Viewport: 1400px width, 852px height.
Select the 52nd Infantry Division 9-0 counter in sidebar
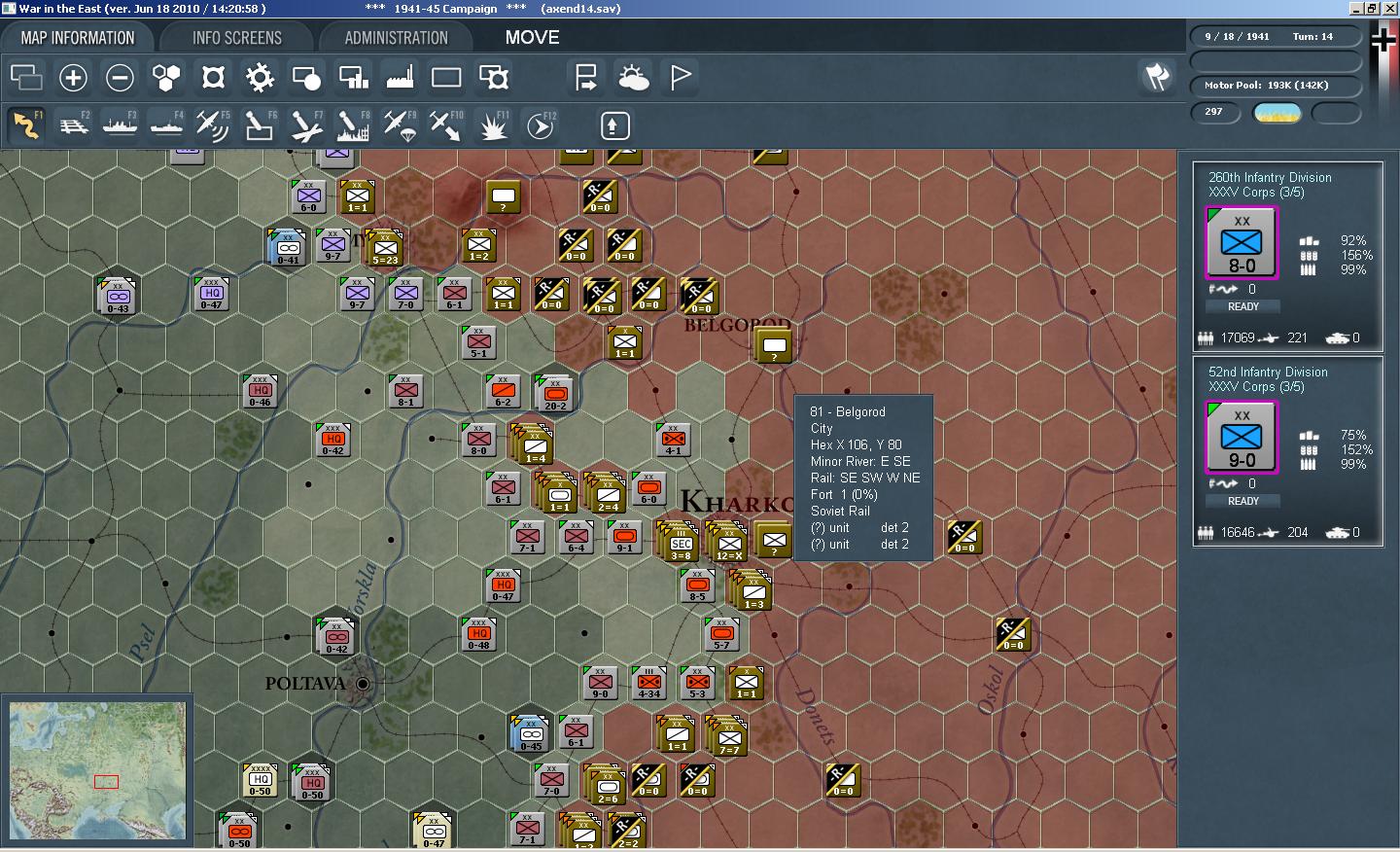(x=1242, y=437)
